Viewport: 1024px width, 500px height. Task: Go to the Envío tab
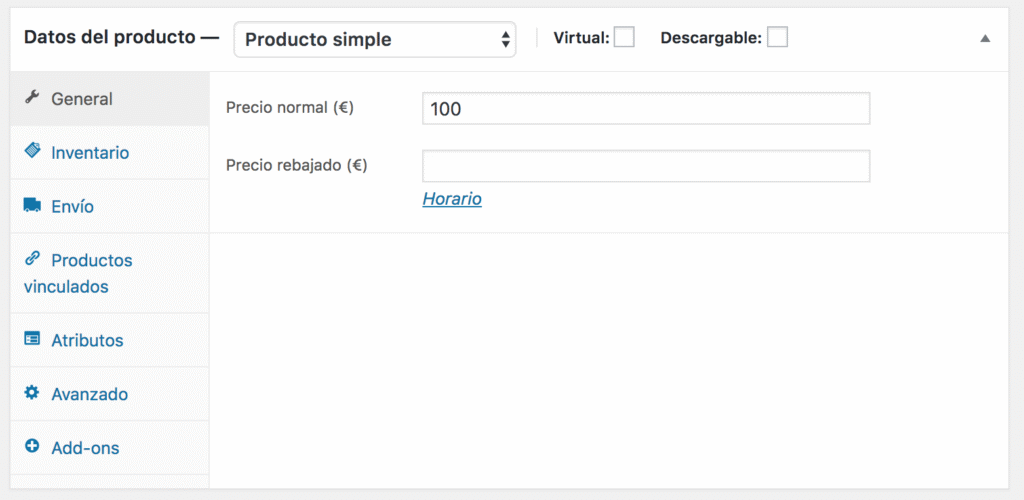coord(110,206)
